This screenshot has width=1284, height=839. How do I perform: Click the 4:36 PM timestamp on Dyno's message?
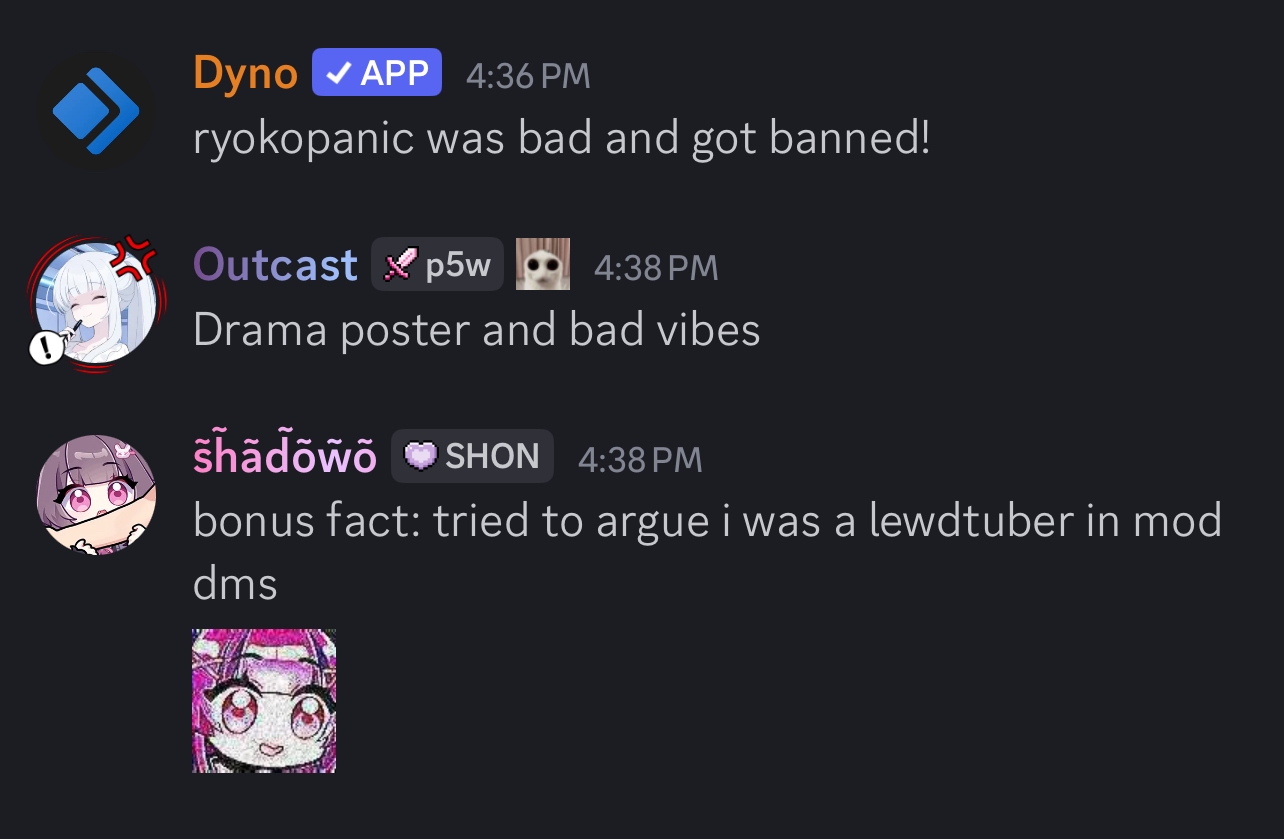tap(528, 76)
